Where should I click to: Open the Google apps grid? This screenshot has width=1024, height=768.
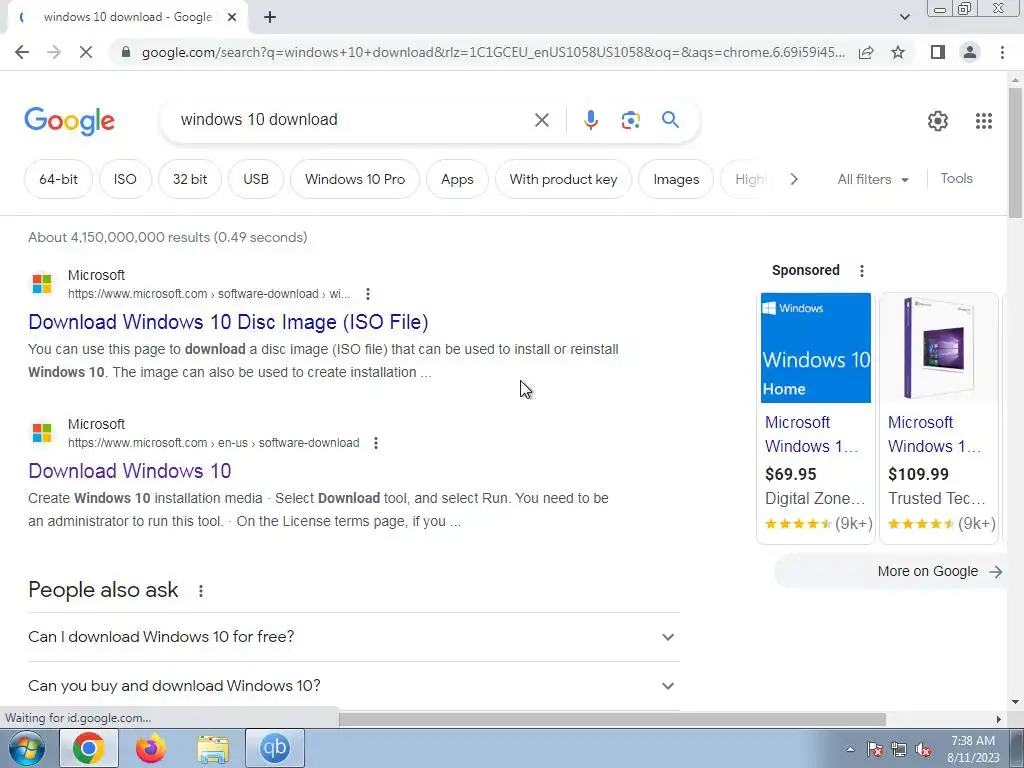984,121
